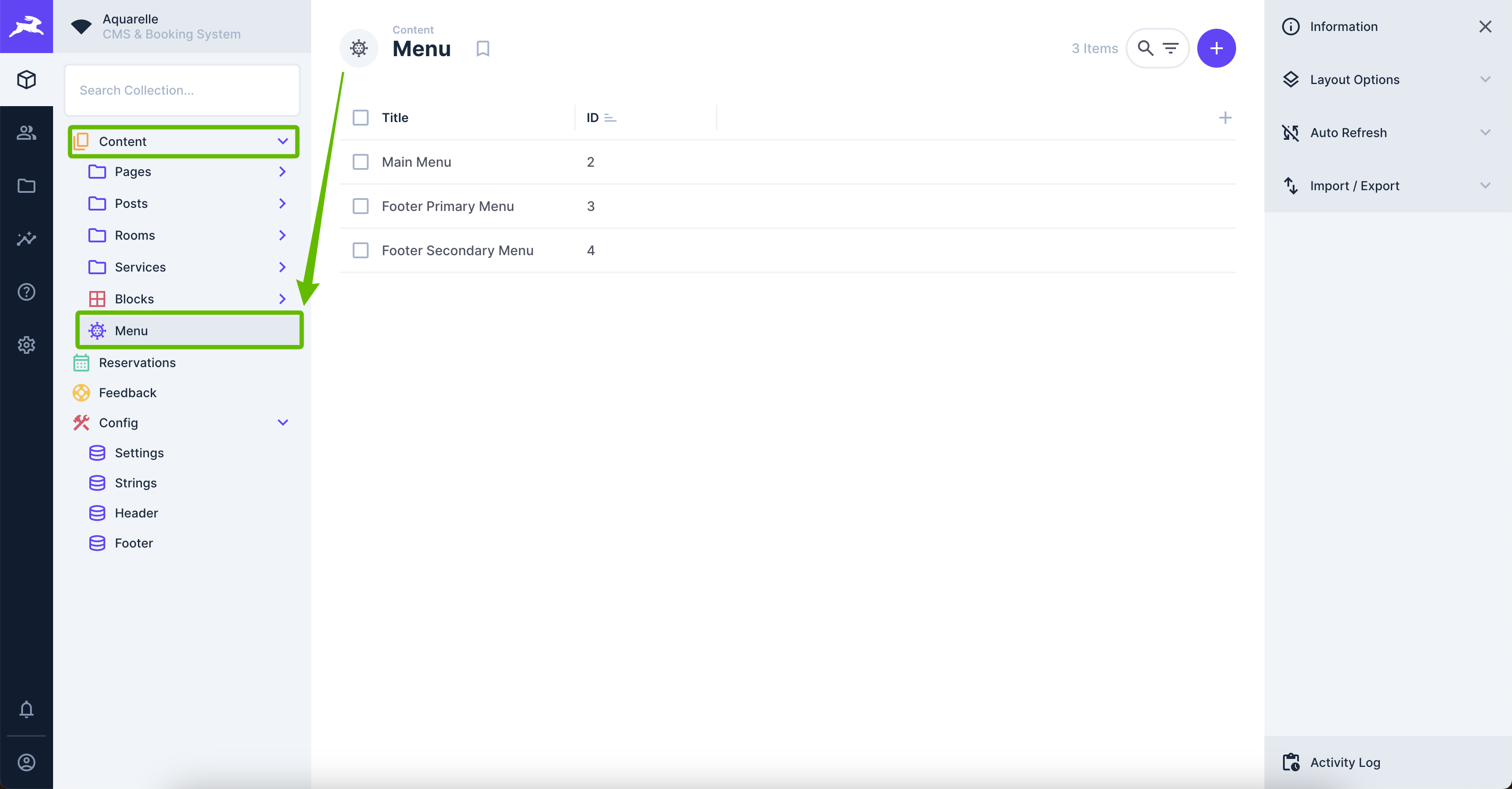Open the File Library folder icon
1512x789 pixels.
tap(27, 186)
